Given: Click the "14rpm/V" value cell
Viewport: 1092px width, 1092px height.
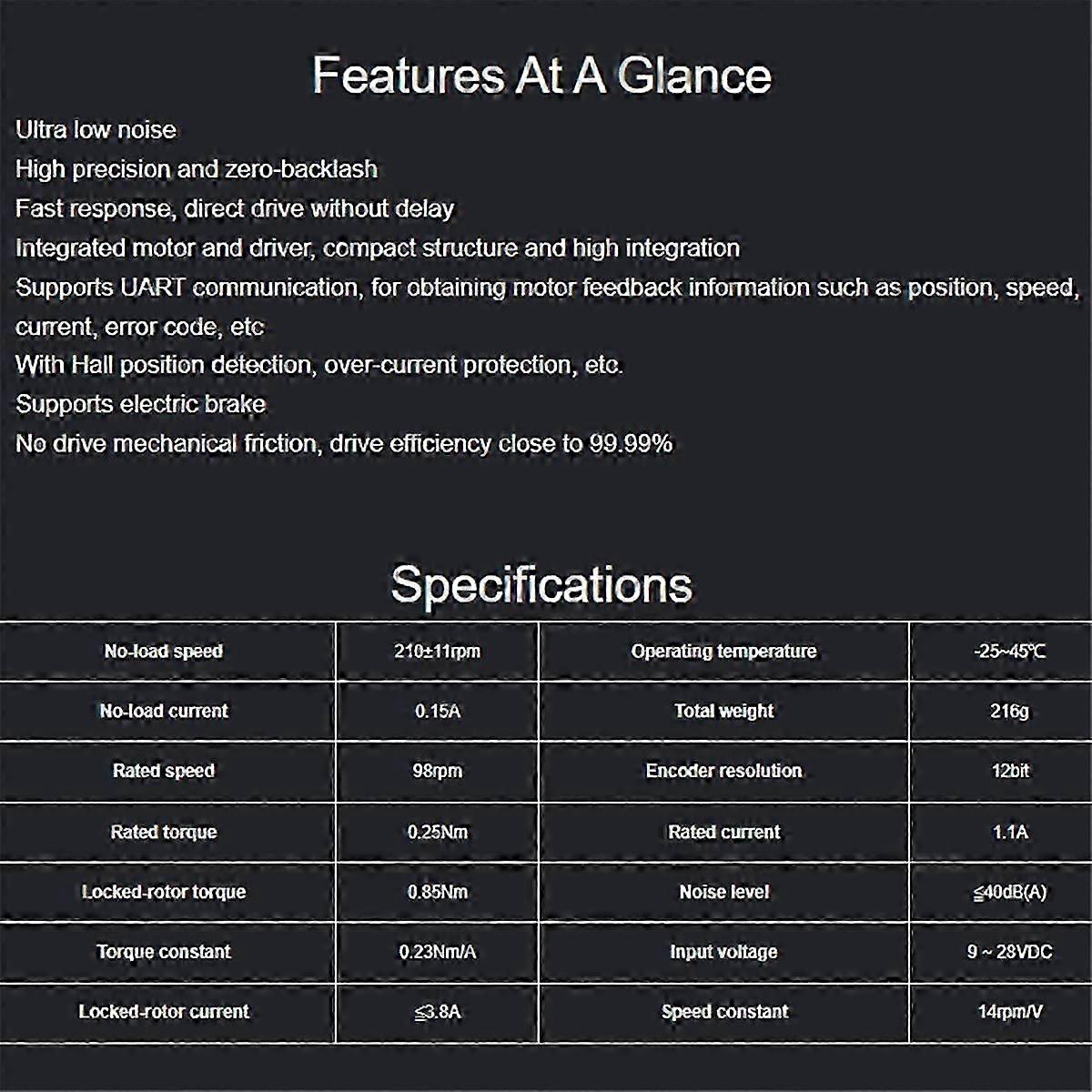Looking at the screenshot, I should [1009, 1012].
